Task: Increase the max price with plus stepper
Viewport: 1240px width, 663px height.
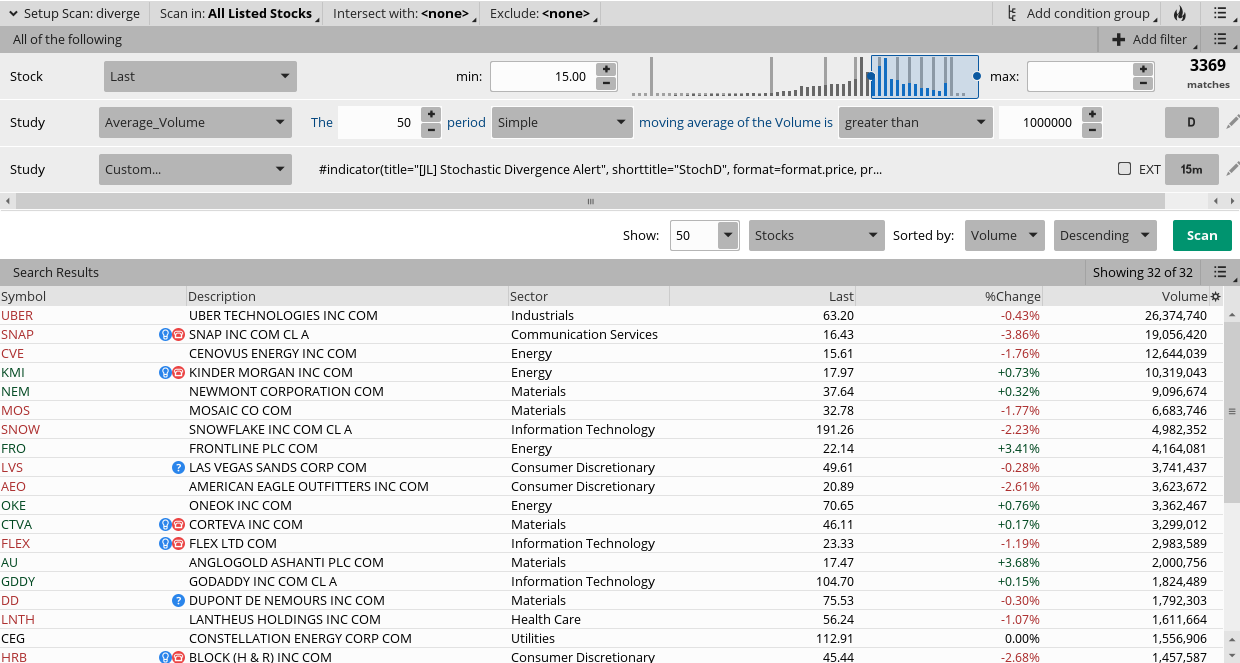Action: click(x=1143, y=69)
